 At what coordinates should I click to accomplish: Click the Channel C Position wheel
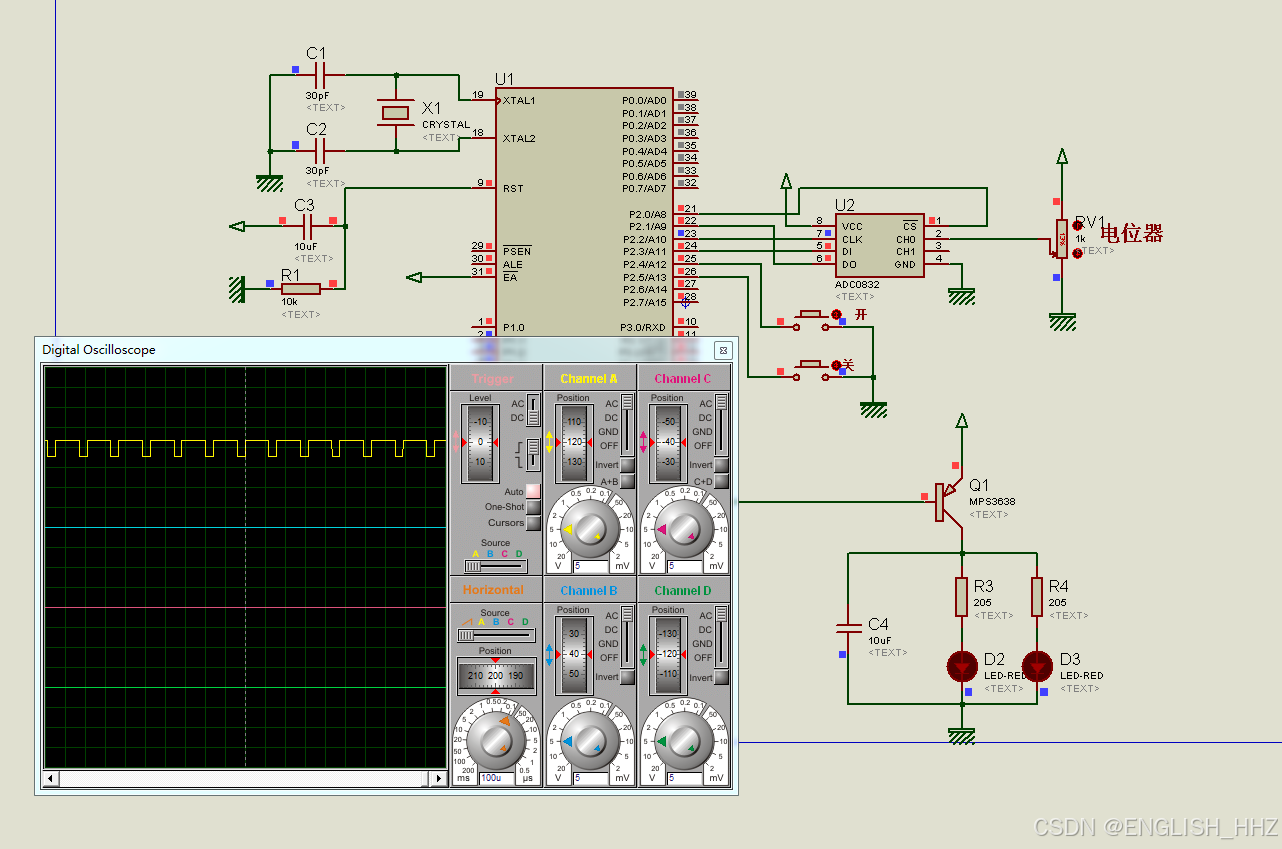(668, 441)
